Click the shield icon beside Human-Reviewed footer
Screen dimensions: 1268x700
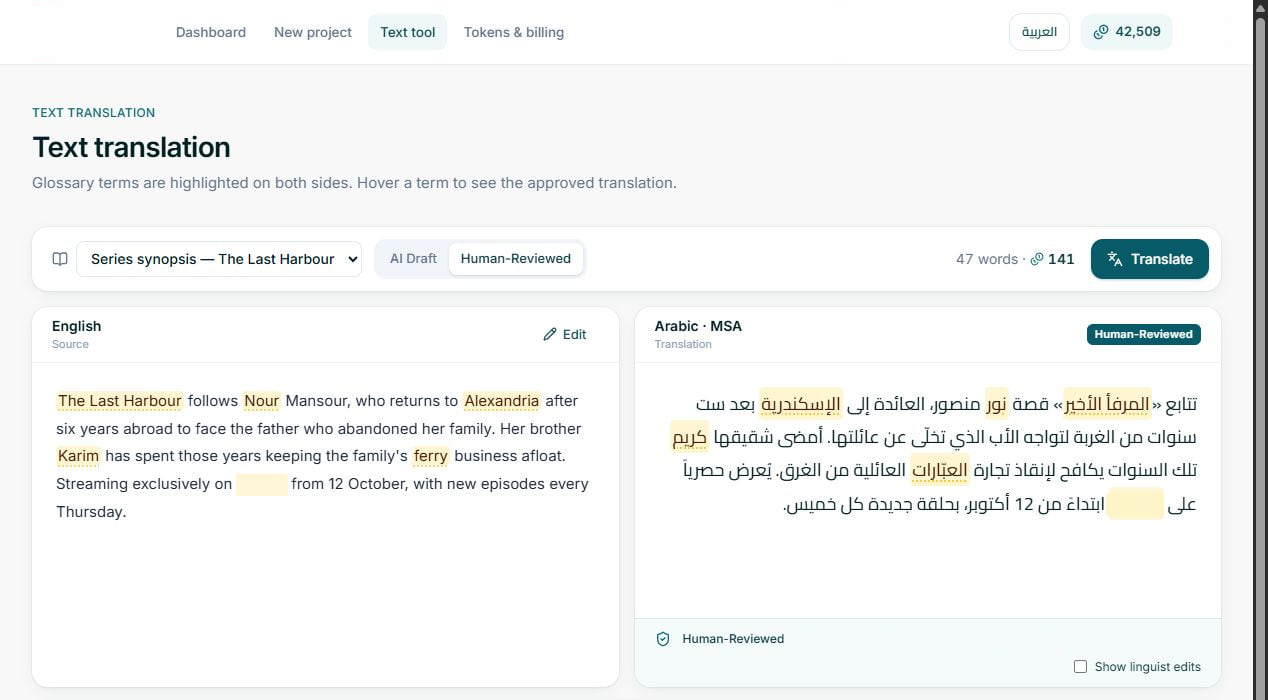coord(663,639)
